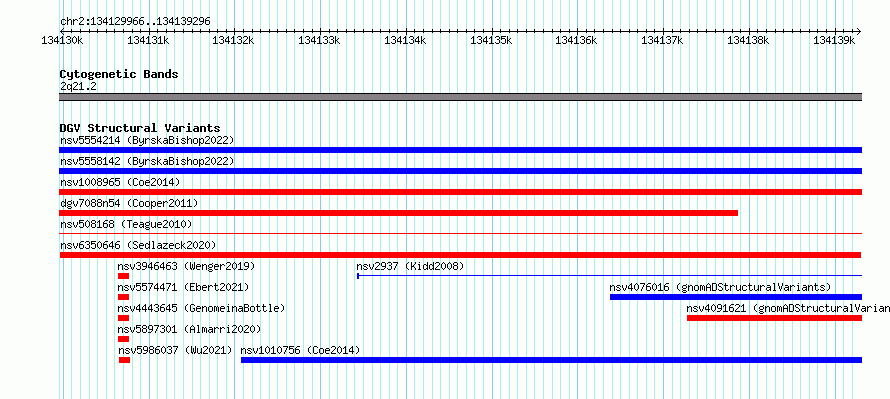The height and width of the screenshot is (399, 890).
Task: Open nsv5897301 (Almarri2020) label
Action: pyautogui.click(x=189, y=329)
